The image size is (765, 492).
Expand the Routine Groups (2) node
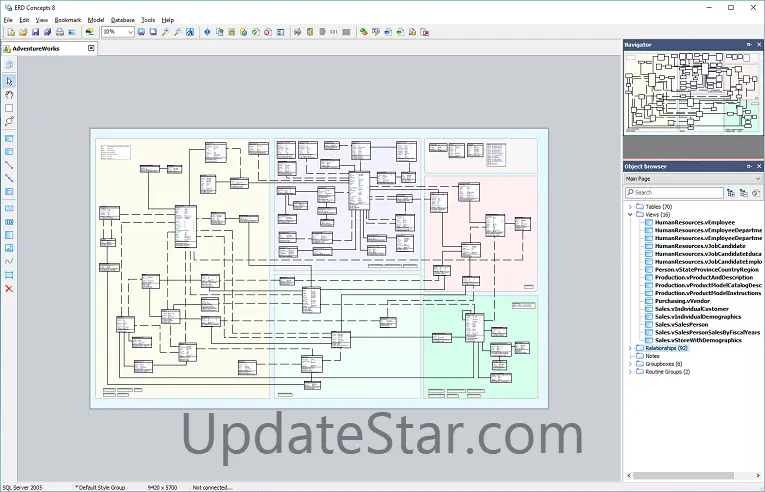coord(630,372)
